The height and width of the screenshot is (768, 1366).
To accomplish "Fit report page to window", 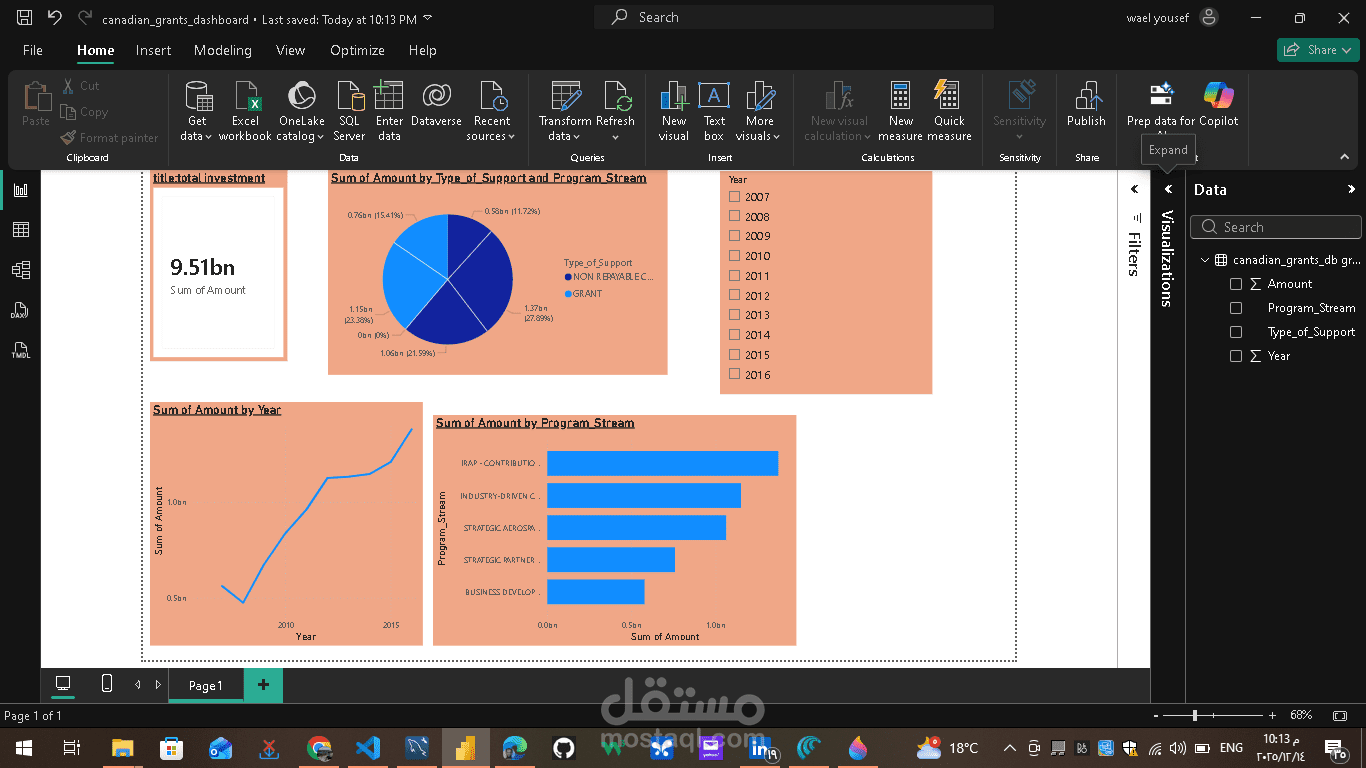I will tap(1340, 716).
